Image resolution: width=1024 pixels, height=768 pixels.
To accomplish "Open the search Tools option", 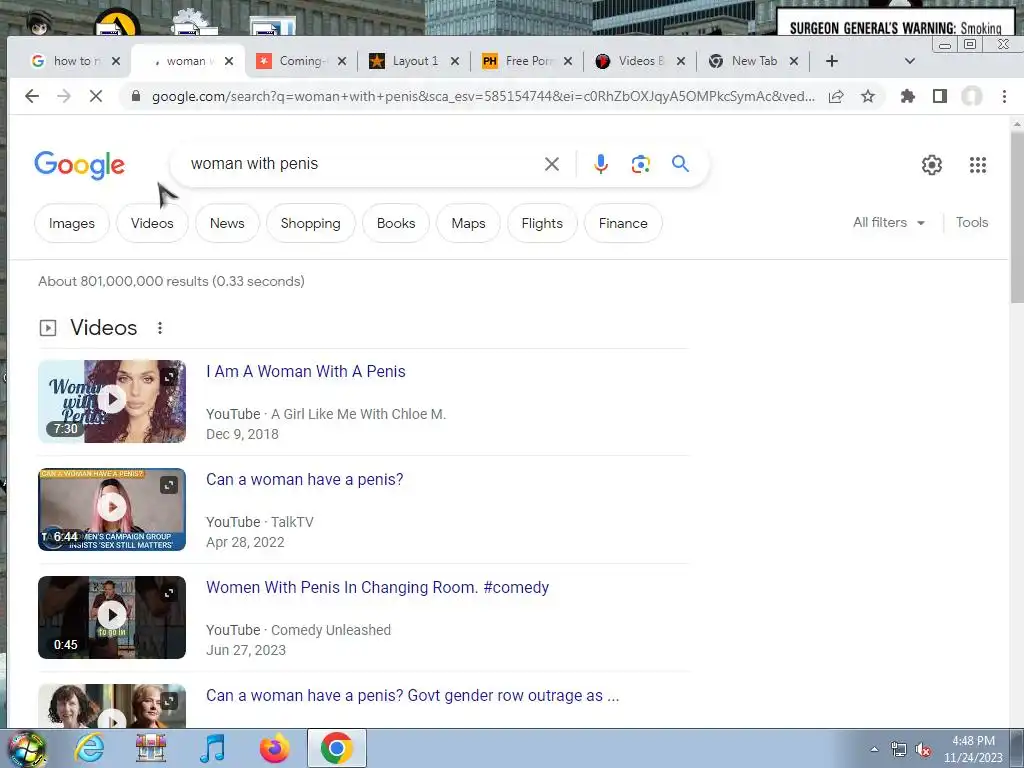I will (x=972, y=223).
